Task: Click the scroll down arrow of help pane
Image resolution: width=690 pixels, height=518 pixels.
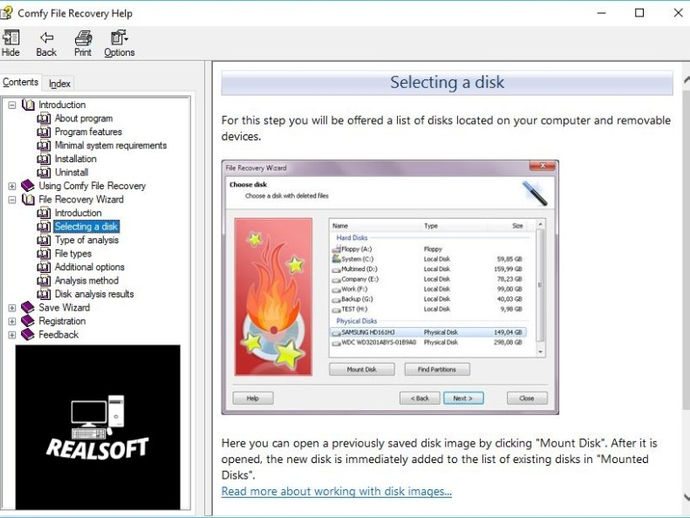Action: coord(686,497)
